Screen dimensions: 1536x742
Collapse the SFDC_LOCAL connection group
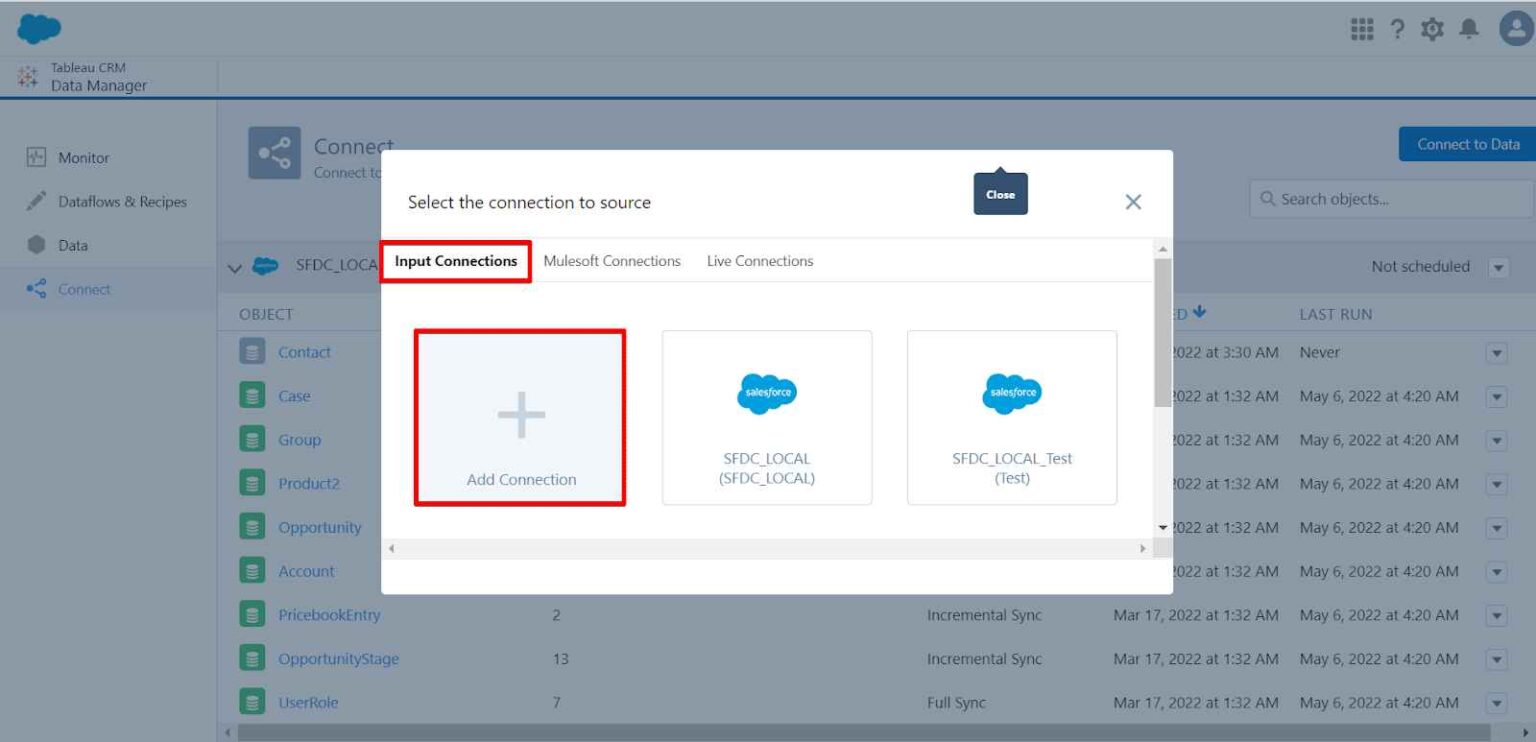coord(234,267)
